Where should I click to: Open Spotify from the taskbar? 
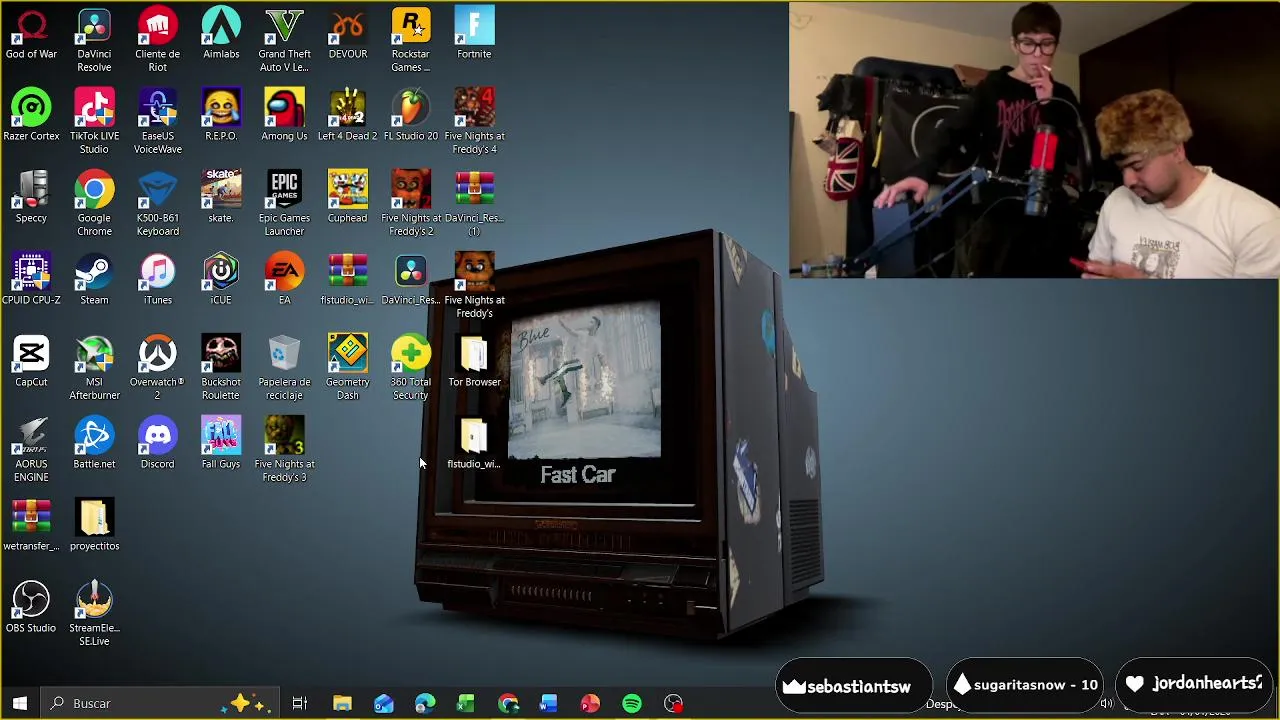pos(632,703)
